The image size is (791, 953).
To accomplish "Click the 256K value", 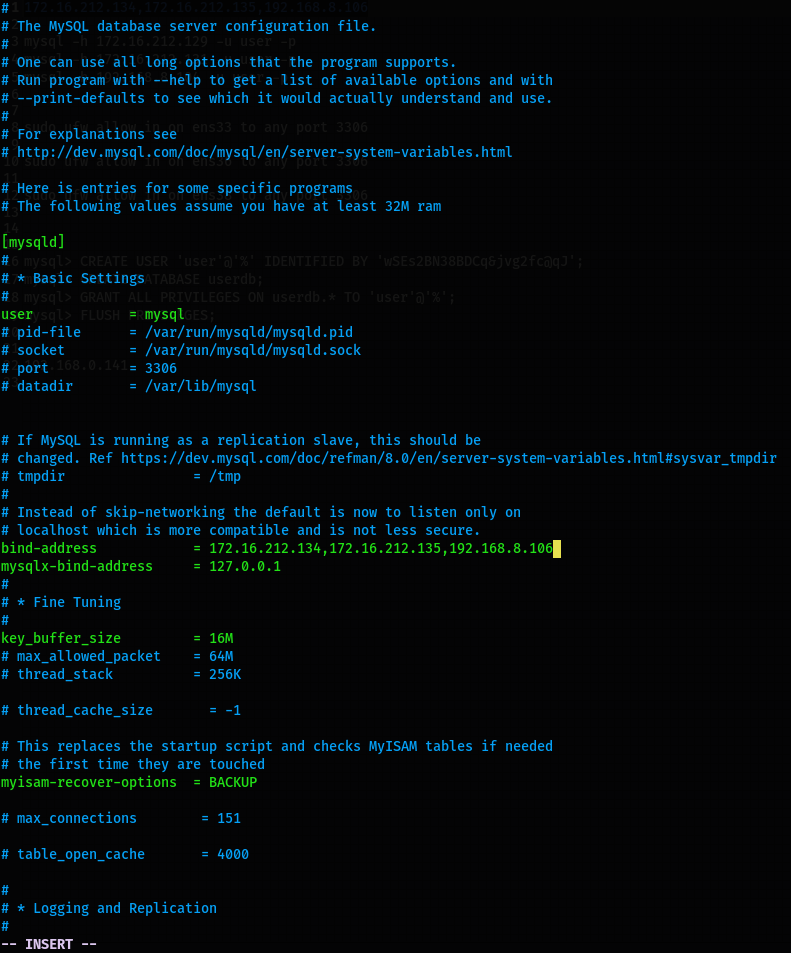I will point(225,675).
